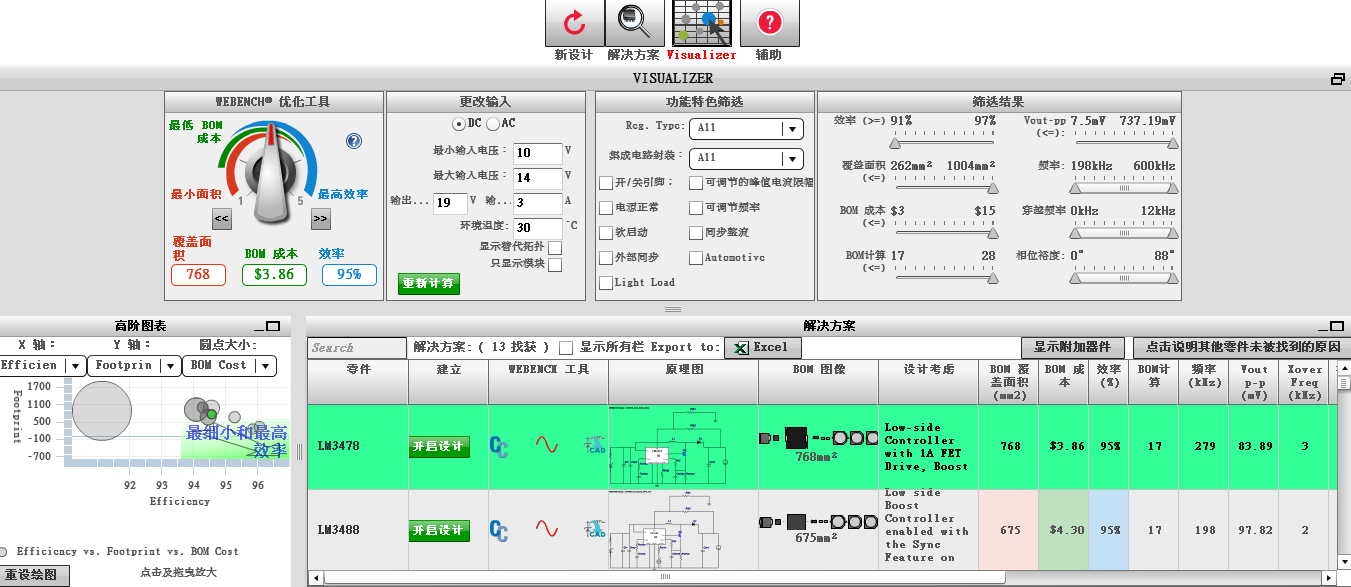Open the LM3478 electrical simulation icon
This screenshot has height=587, width=1351.
[x=498, y=446]
